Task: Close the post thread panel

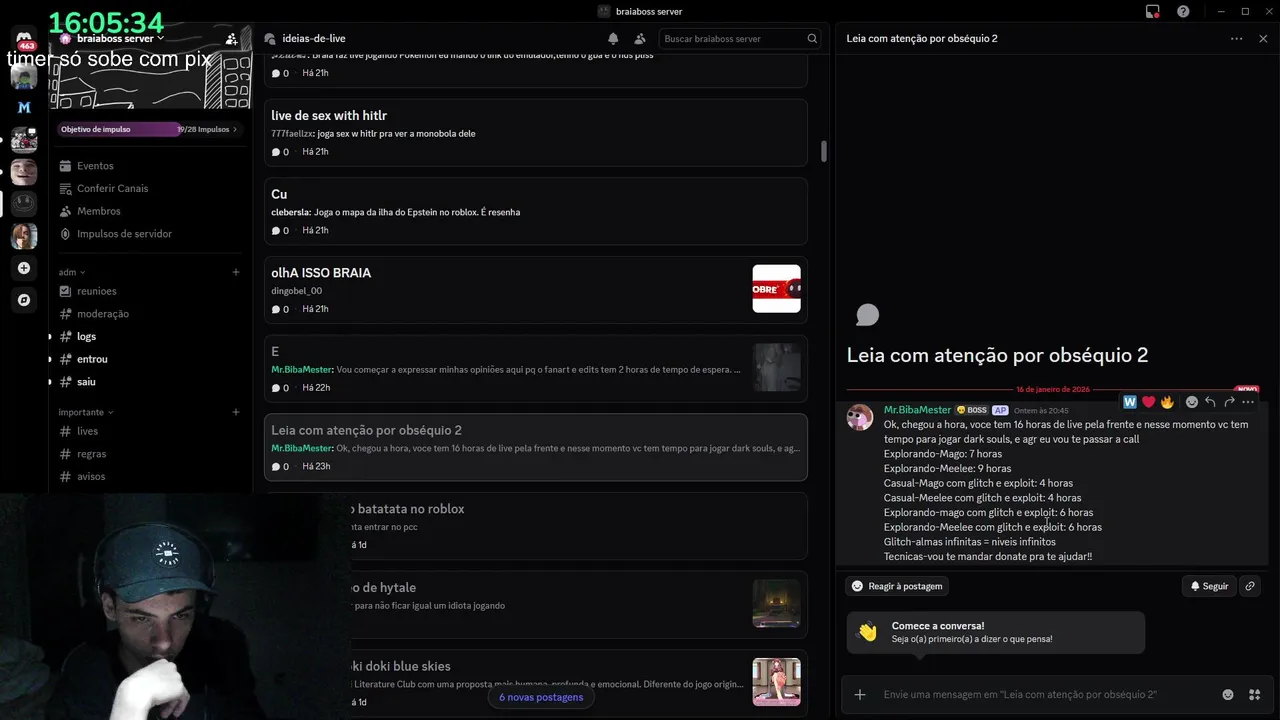Action: pyautogui.click(x=1263, y=39)
